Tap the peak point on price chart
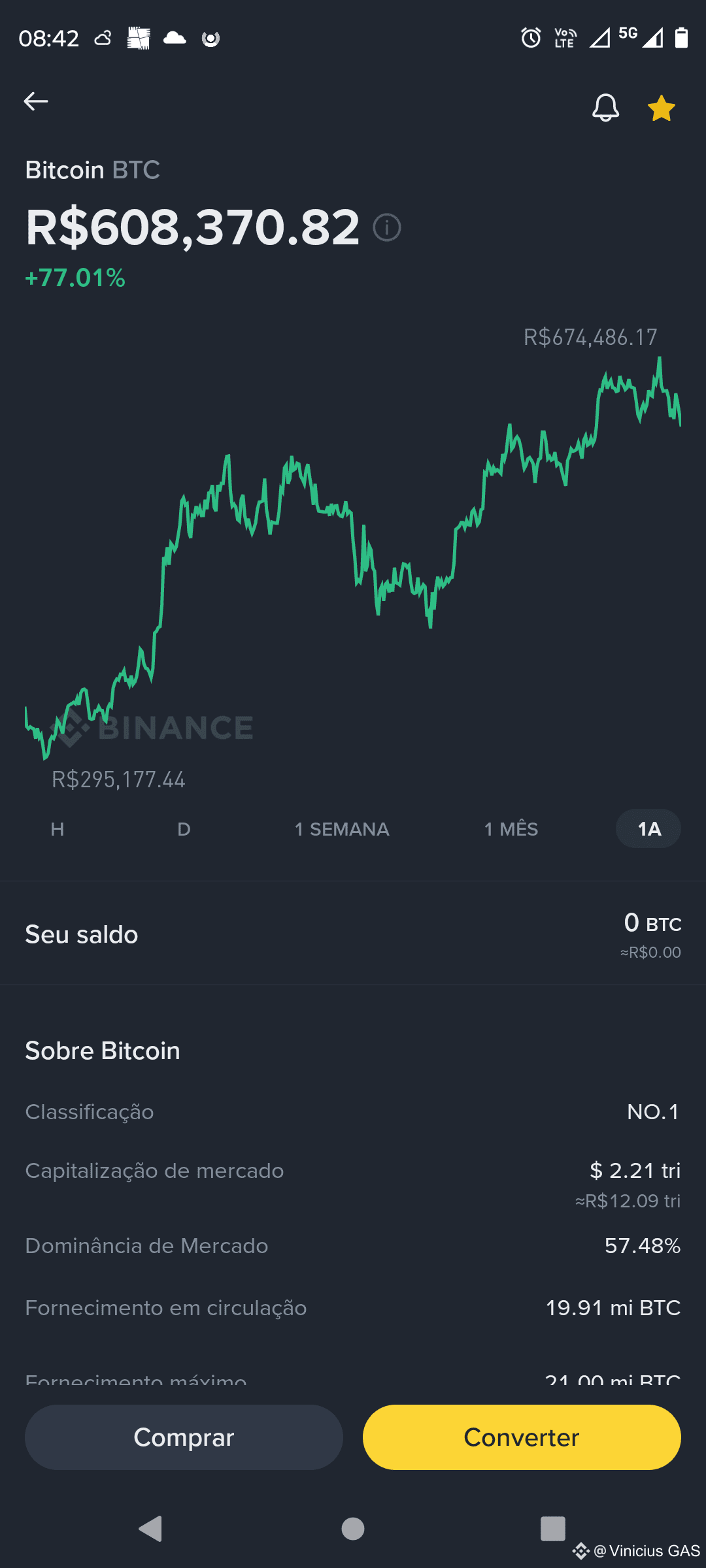The height and width of the screenshot is (1568, 706). [x=659, y=359]
